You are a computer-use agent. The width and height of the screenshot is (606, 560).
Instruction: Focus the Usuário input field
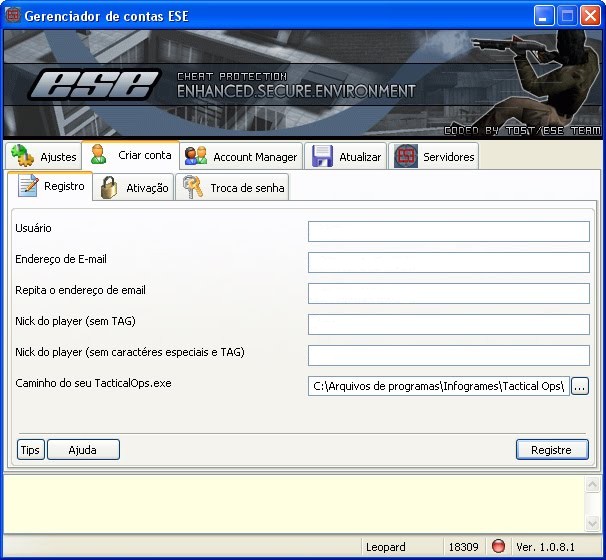(x=448, y=232)
